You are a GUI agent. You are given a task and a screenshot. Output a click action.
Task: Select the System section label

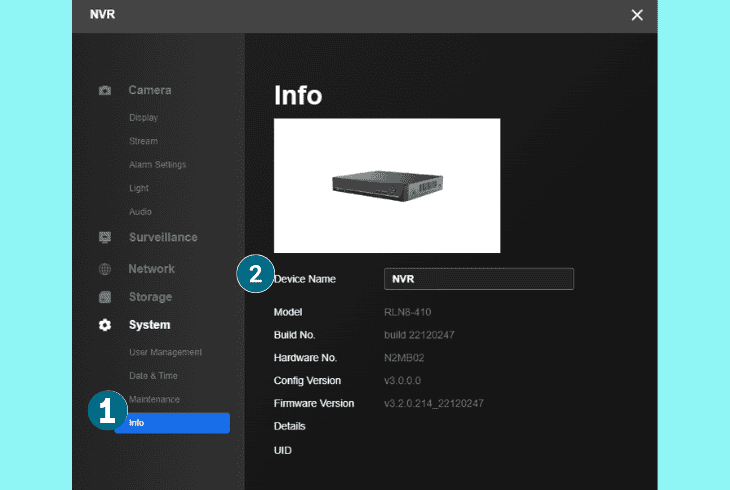click(149, 325)
